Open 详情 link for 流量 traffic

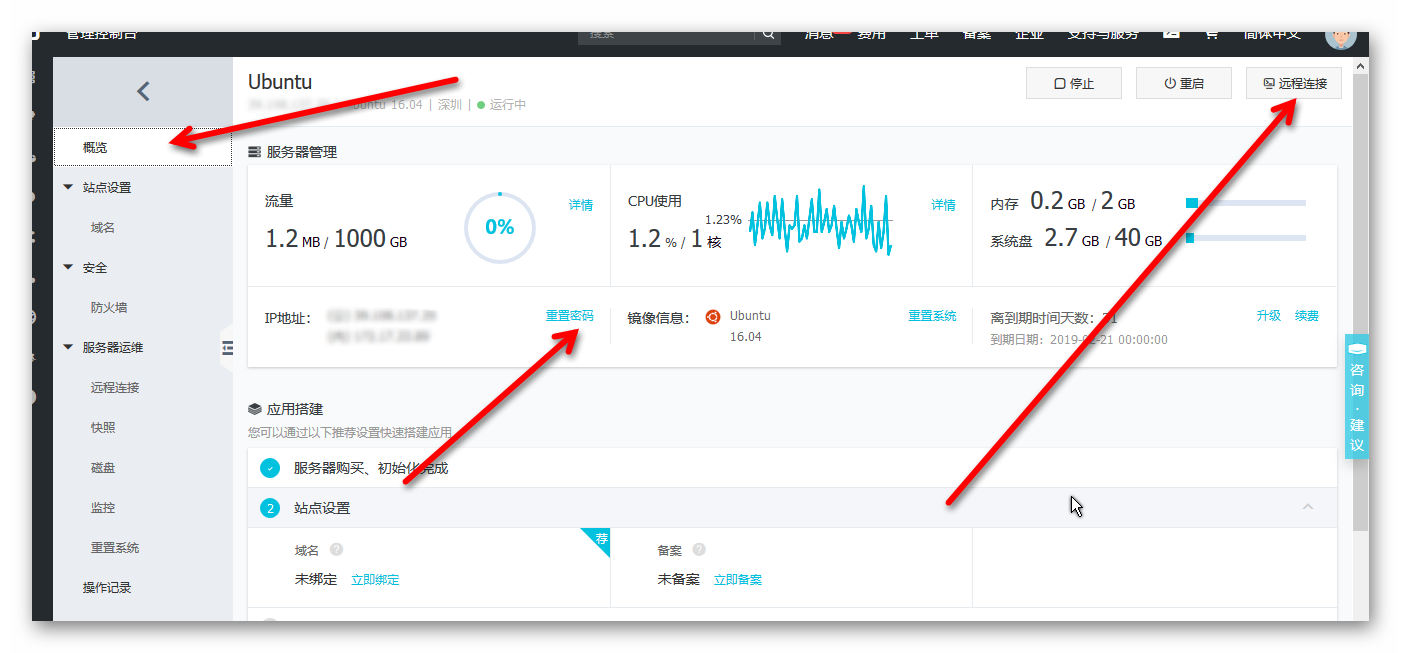tap(581, 205)
